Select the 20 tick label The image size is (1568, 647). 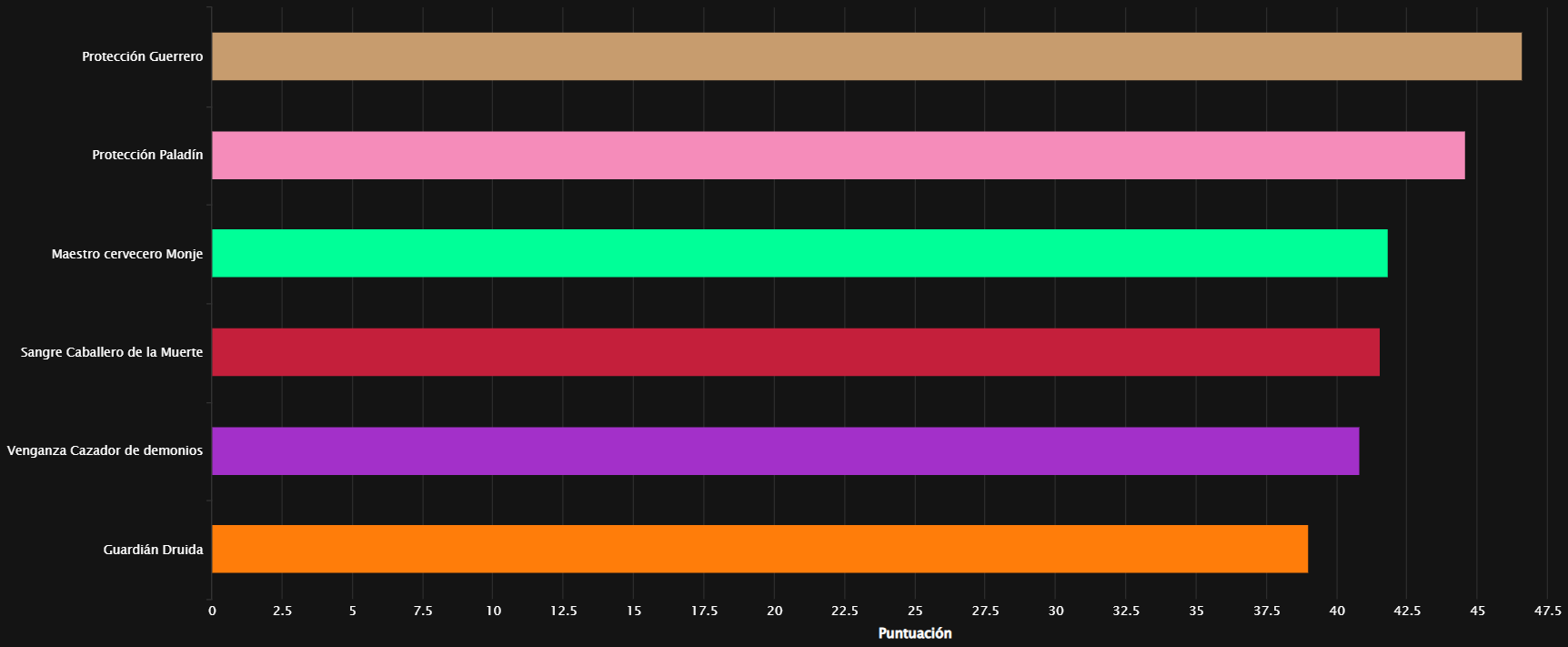tap(775, 611)
